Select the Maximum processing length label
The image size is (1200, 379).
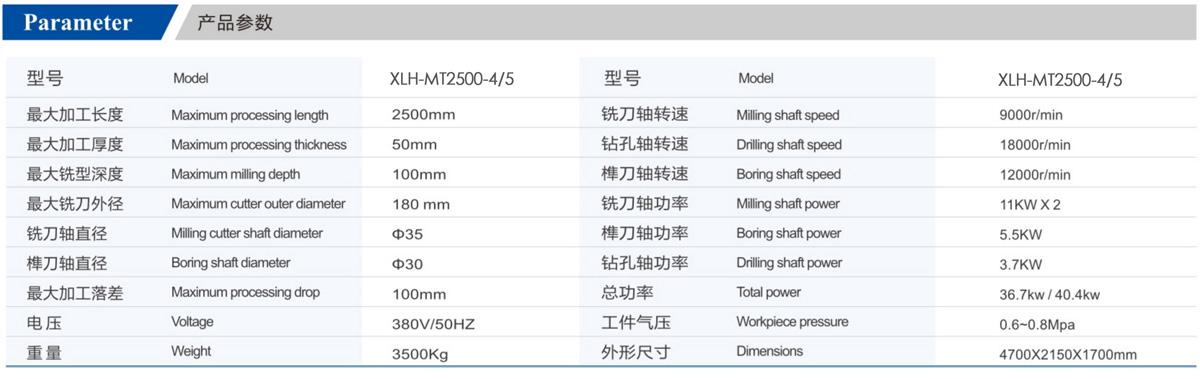pos(250,115)
